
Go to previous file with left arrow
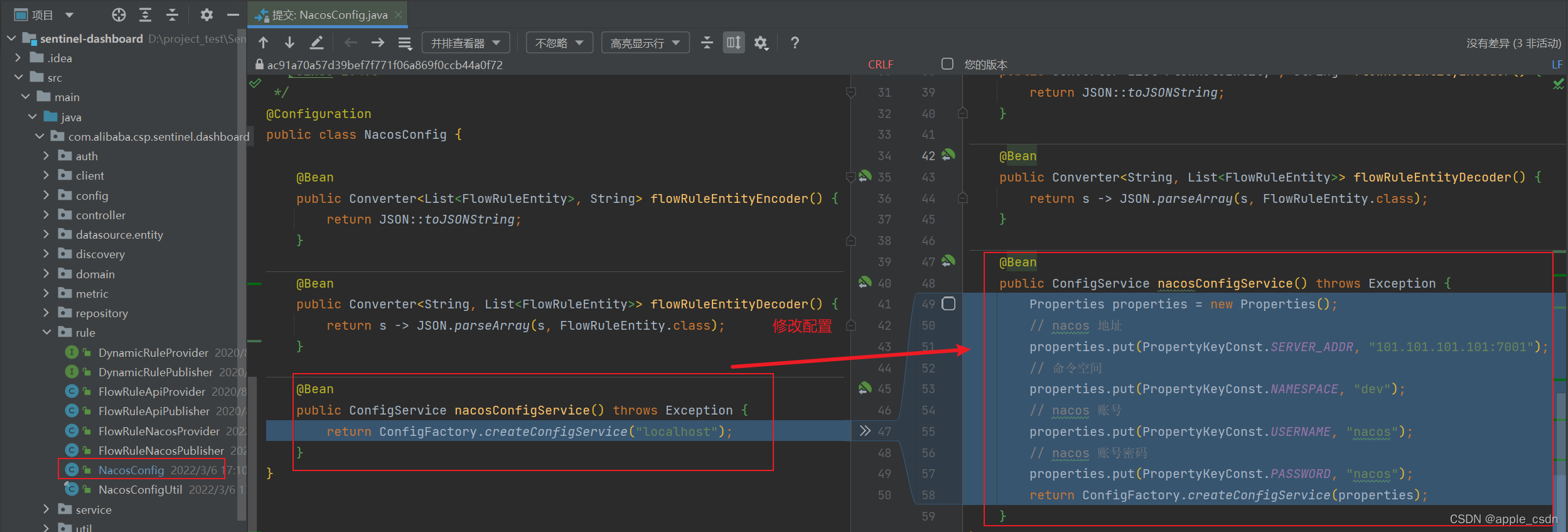(351, 43)
